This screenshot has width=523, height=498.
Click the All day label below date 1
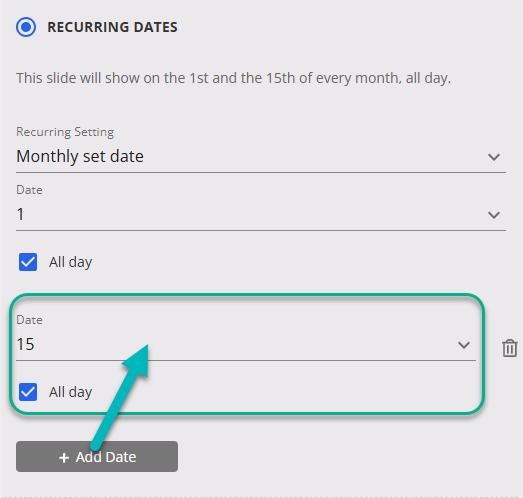coord(70,262)
